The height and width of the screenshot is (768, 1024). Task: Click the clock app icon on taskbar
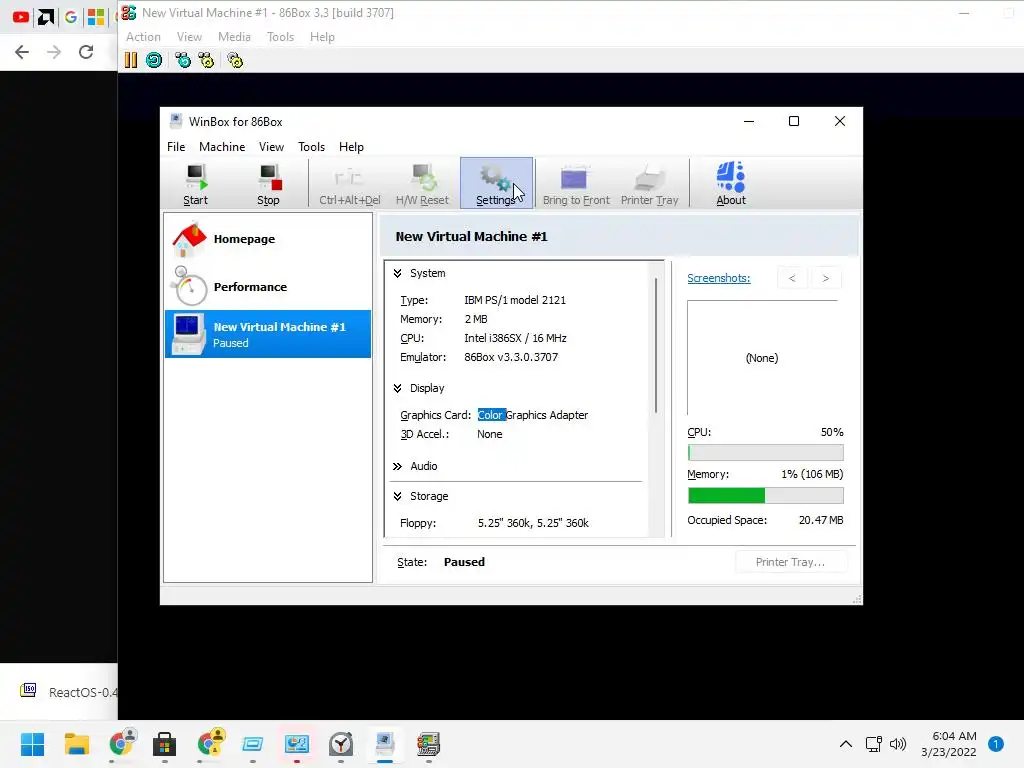pyautogui.click(x=341, y=744)
